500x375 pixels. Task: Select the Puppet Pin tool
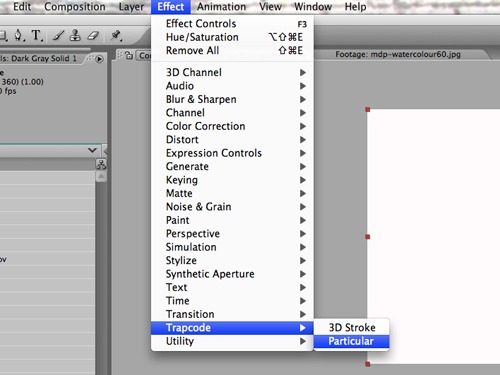click(116, 35)
